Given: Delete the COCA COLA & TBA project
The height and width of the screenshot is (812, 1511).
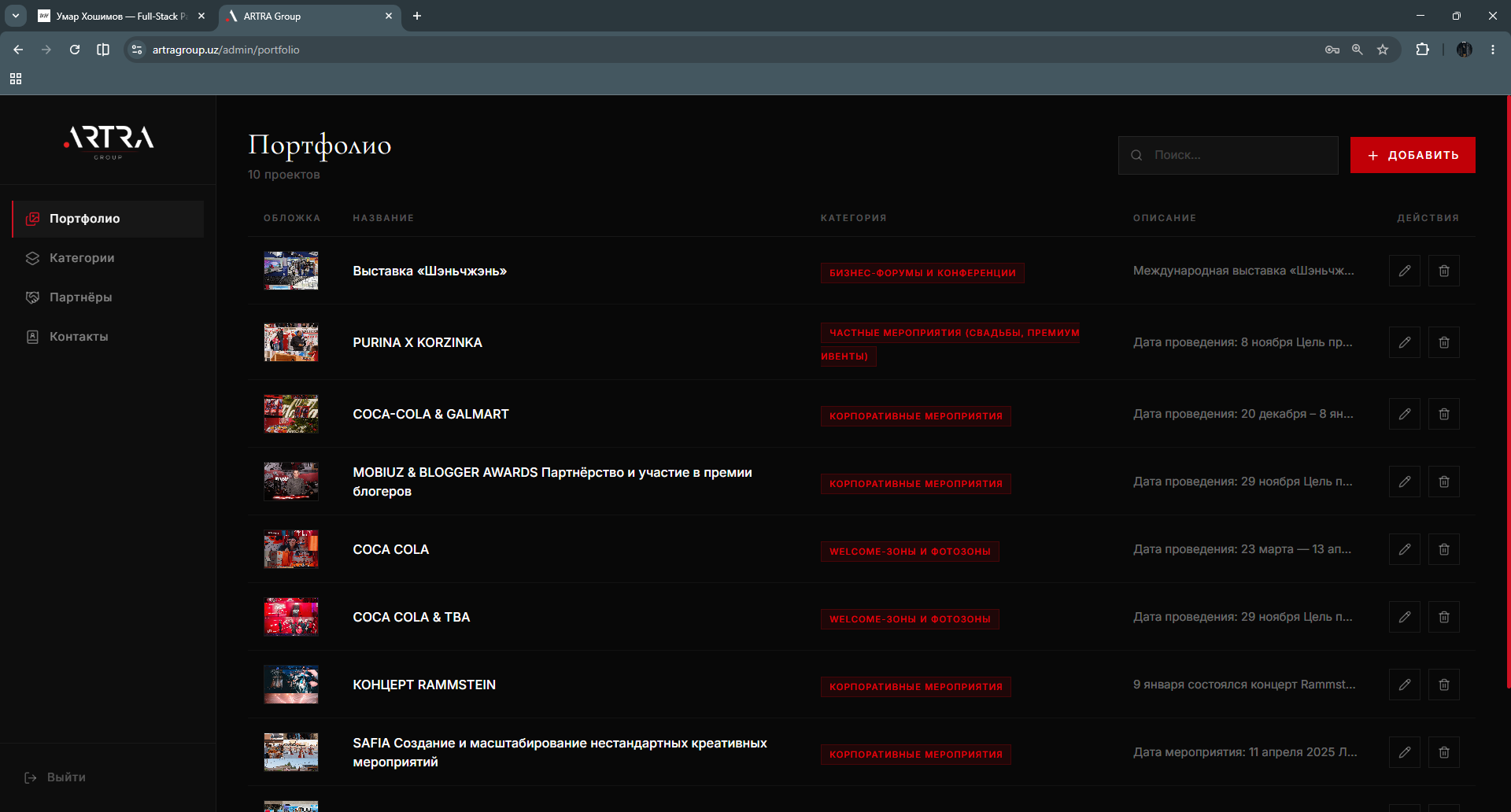Looking at the screenshot, I should pos(1444,617).
